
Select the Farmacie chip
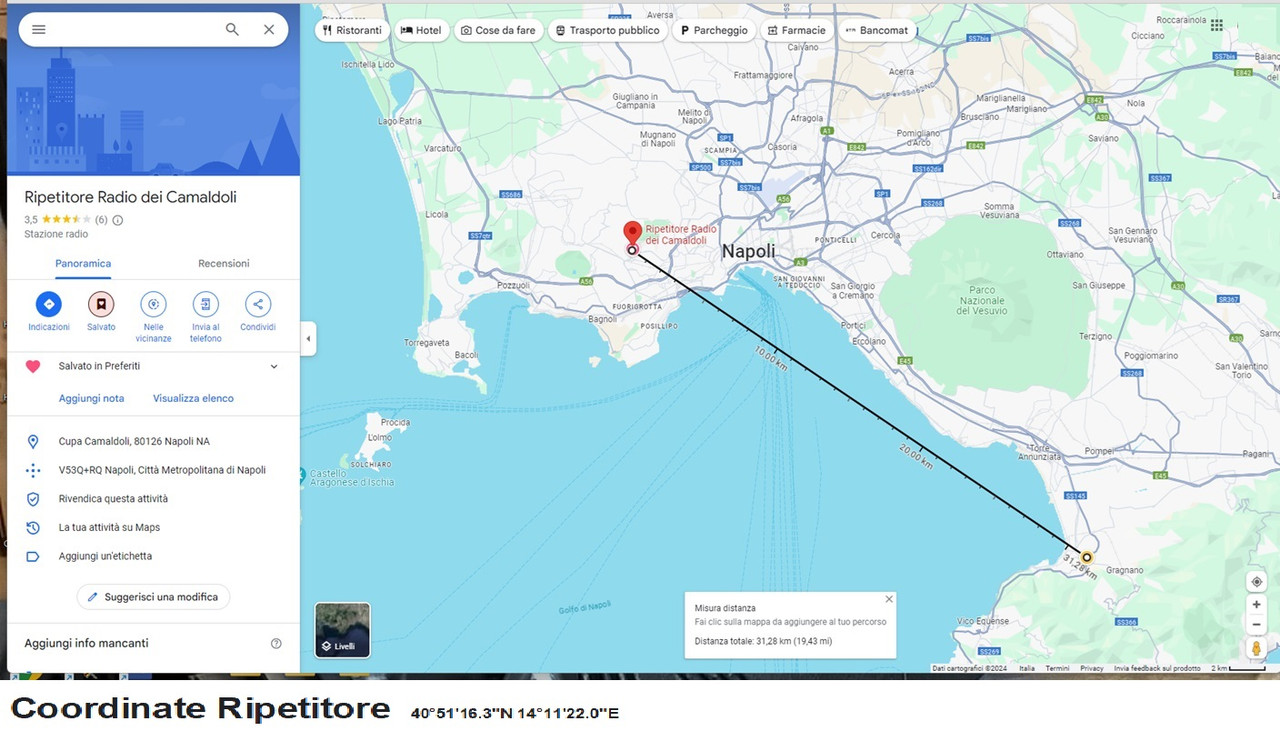tap(797, 30)
